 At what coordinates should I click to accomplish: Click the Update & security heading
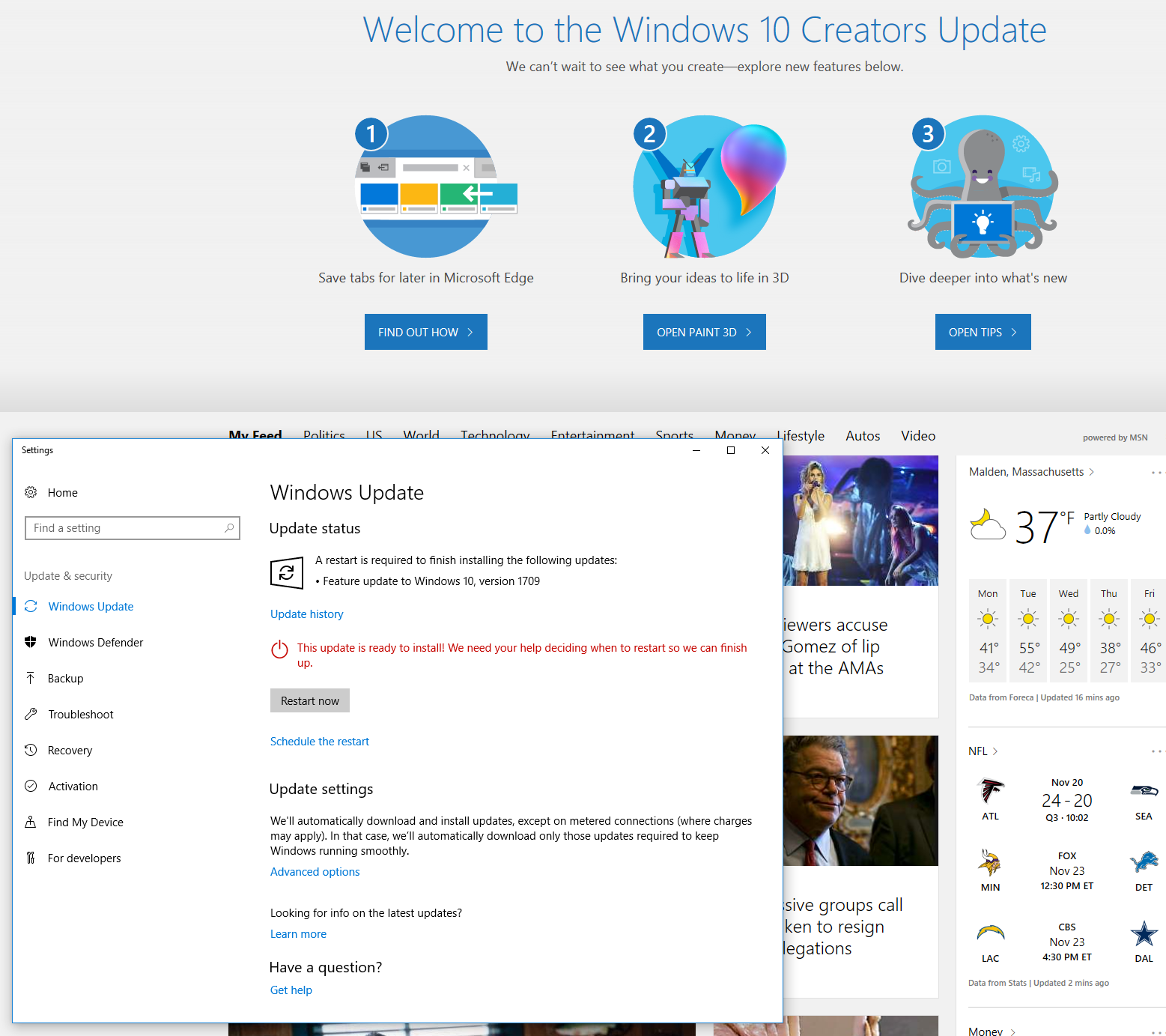point(68,576)
